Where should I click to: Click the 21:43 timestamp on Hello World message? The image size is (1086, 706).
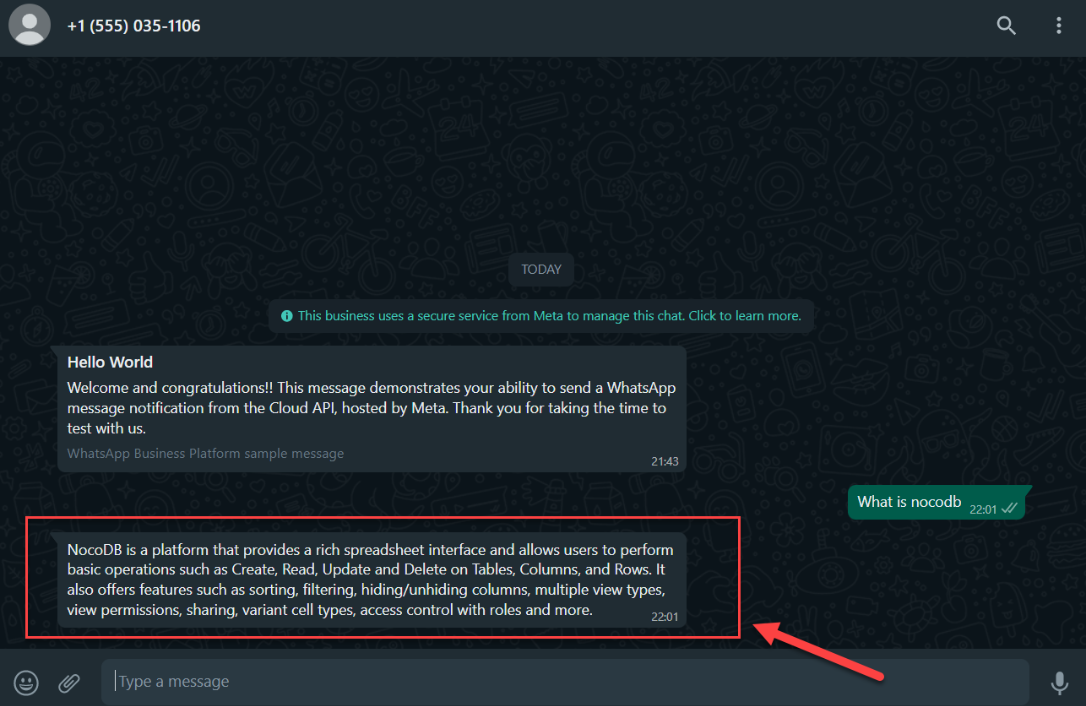(x=664, y=461)
